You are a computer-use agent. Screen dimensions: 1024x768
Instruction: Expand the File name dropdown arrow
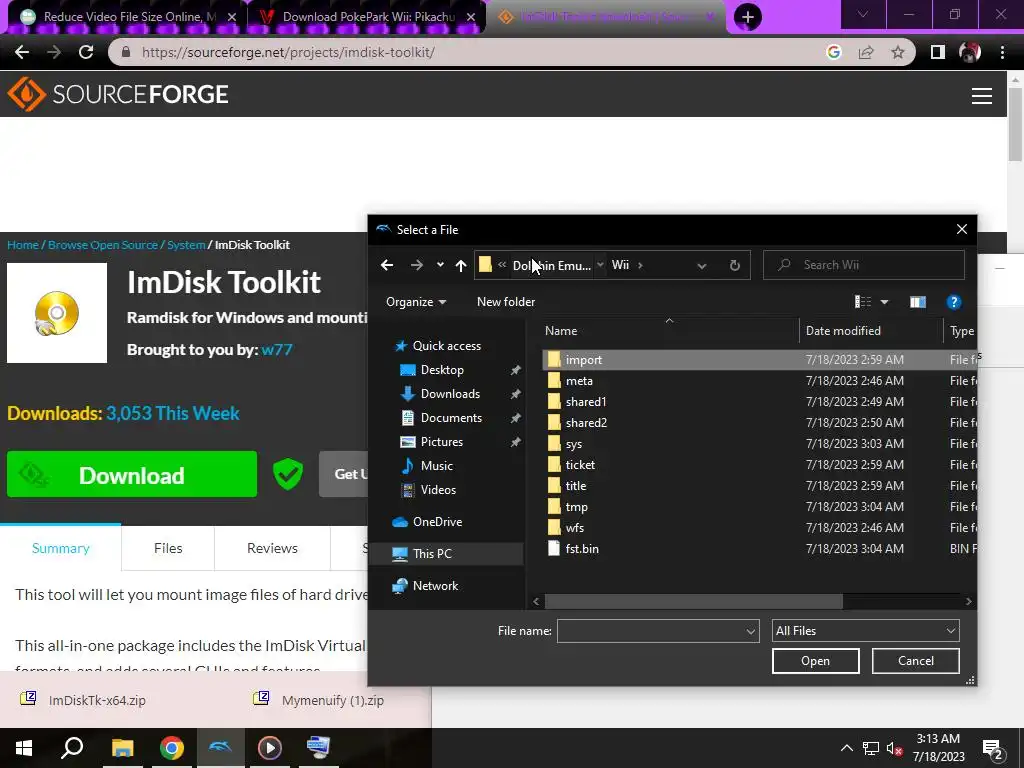750,631
